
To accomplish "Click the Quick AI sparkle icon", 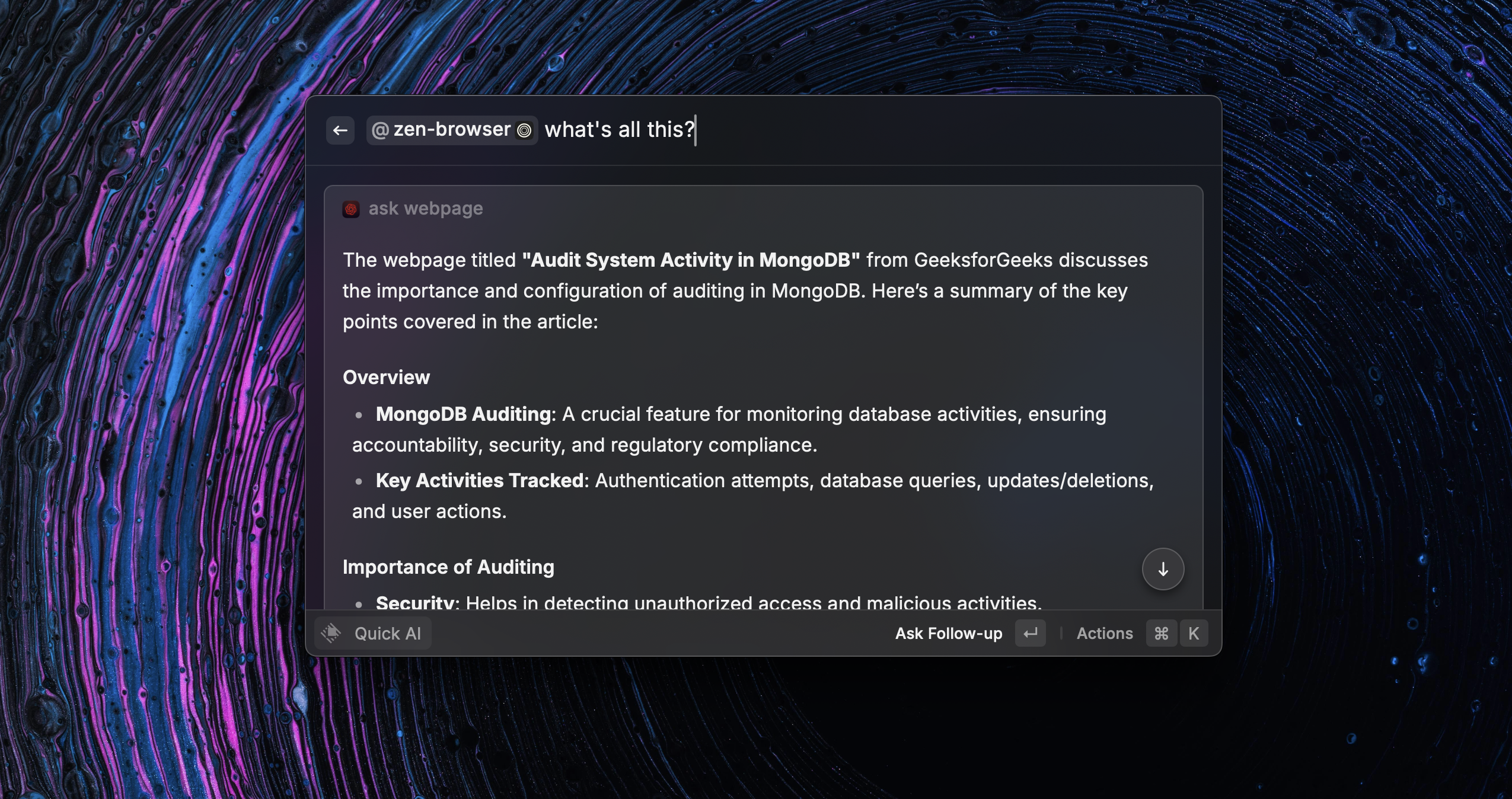I will pyautogui.click(x=331, y=633).
